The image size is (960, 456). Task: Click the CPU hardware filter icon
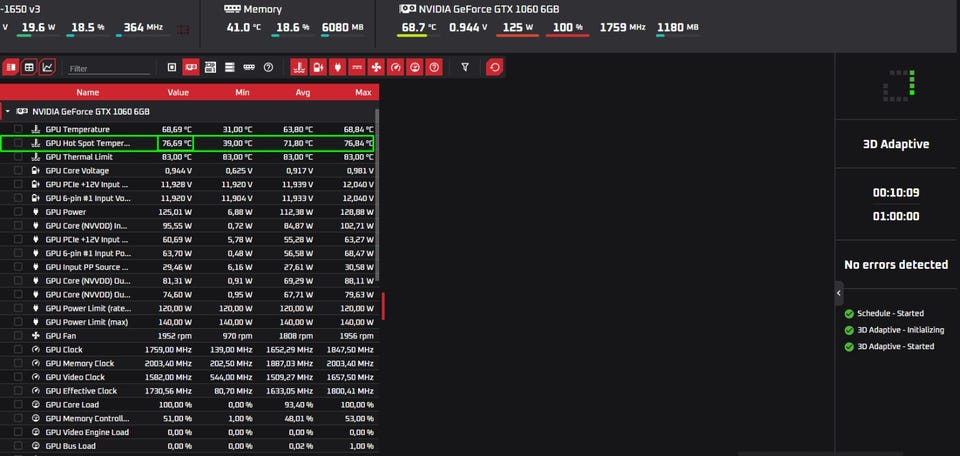pos(172,67)
